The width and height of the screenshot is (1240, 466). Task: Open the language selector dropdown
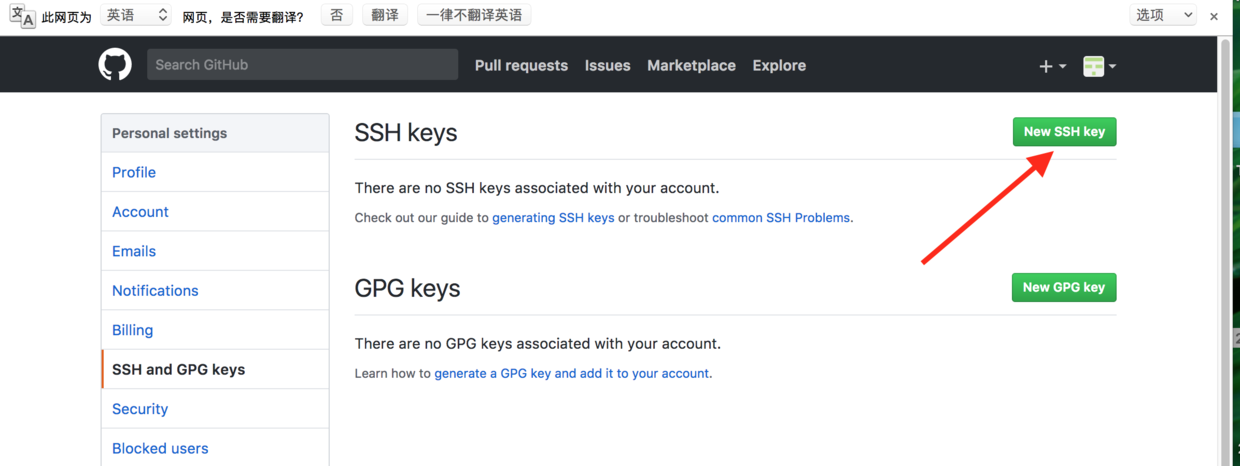pos(137,15)
